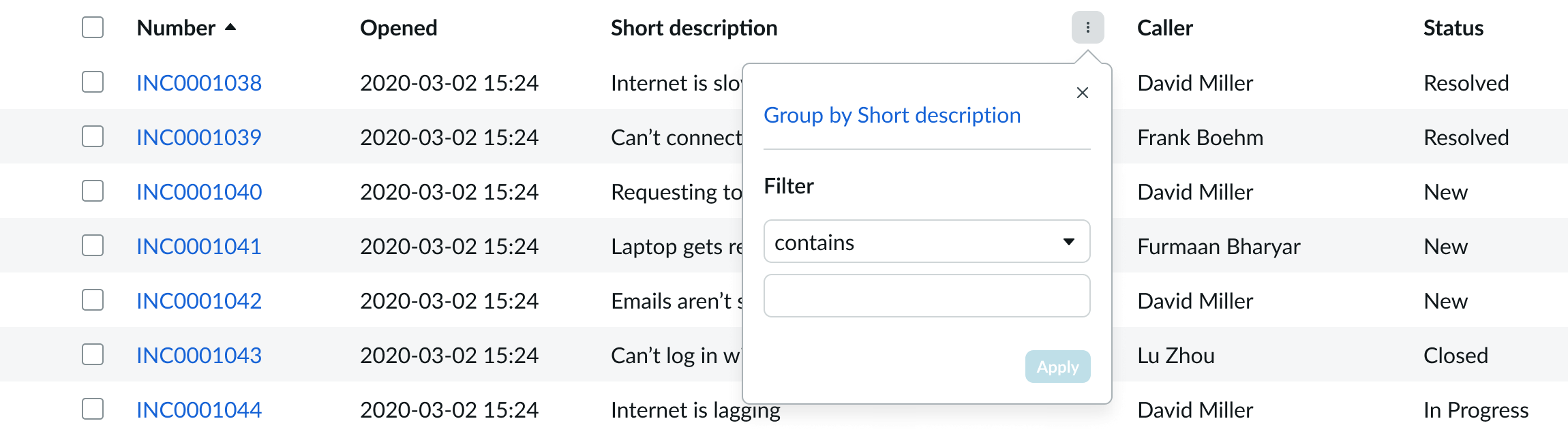Select the checkbox for INC0001043

point(92,355)
